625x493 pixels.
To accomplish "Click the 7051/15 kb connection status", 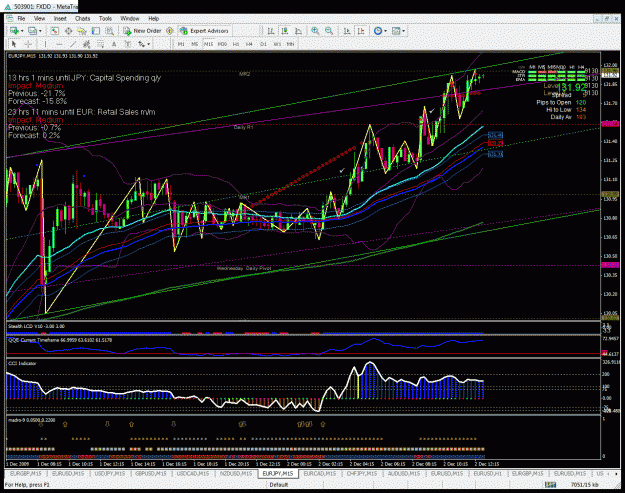I will pyautogui.click(x=584, y=485).
